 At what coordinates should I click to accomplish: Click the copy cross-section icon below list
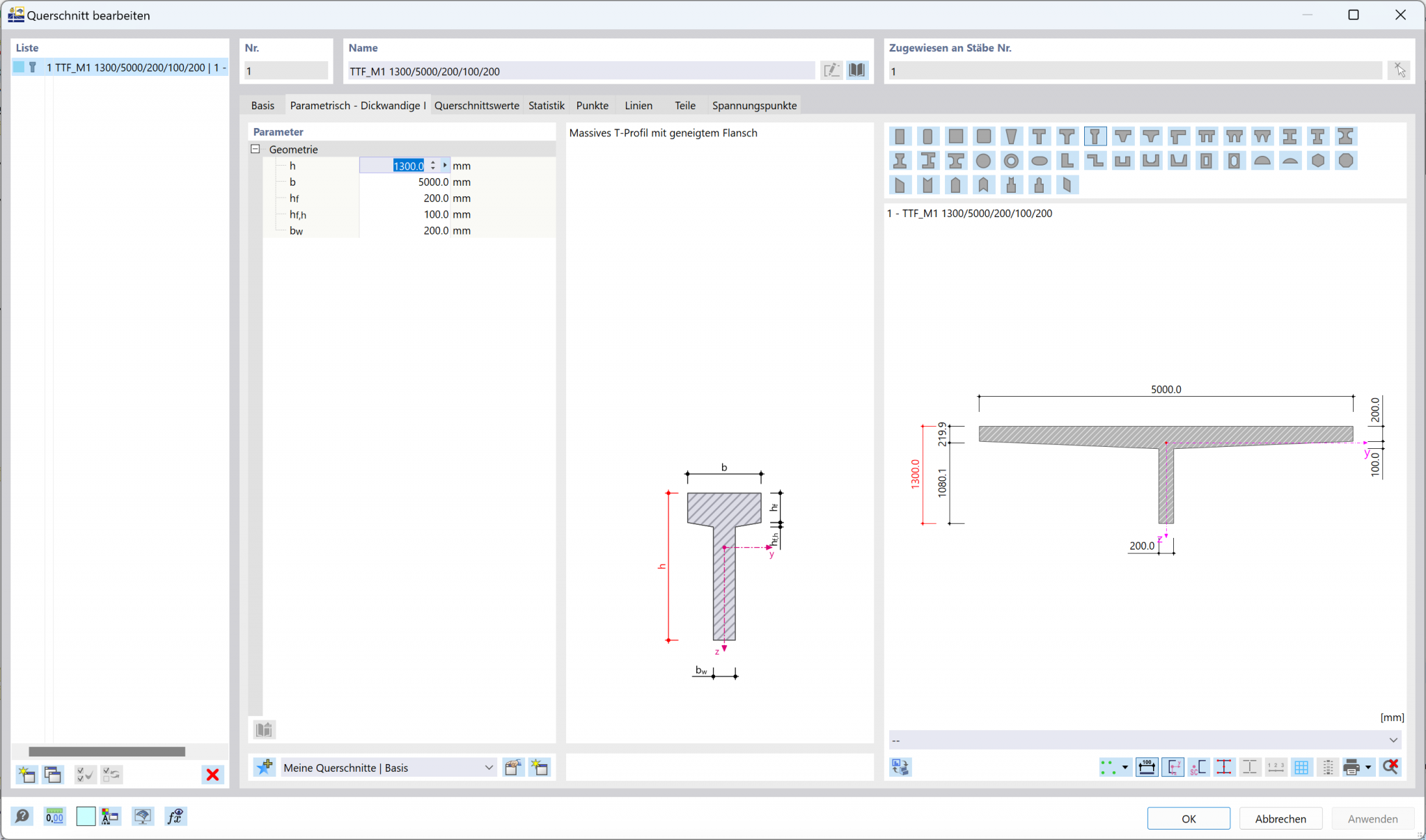point(53,775)
